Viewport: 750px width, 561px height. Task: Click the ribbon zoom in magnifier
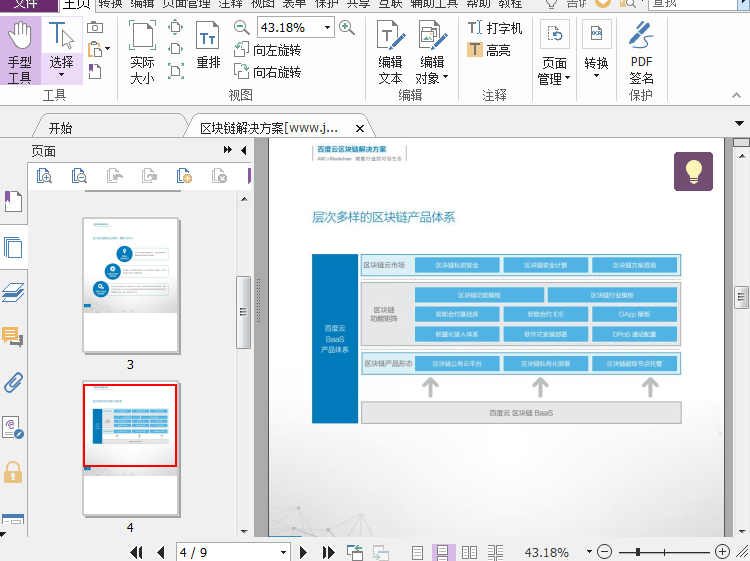point(347,27)
